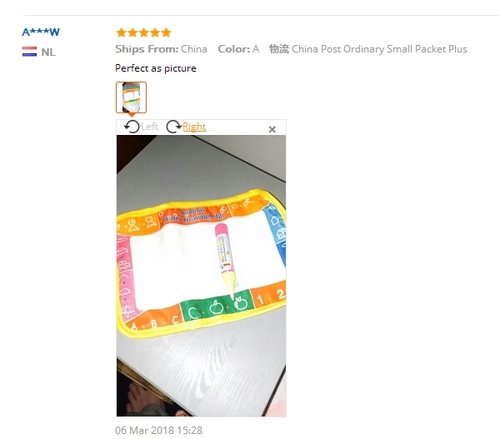The image size is (500, 439).
Task: Close the enlarged review photo
Action: click(x=272, y=129)
